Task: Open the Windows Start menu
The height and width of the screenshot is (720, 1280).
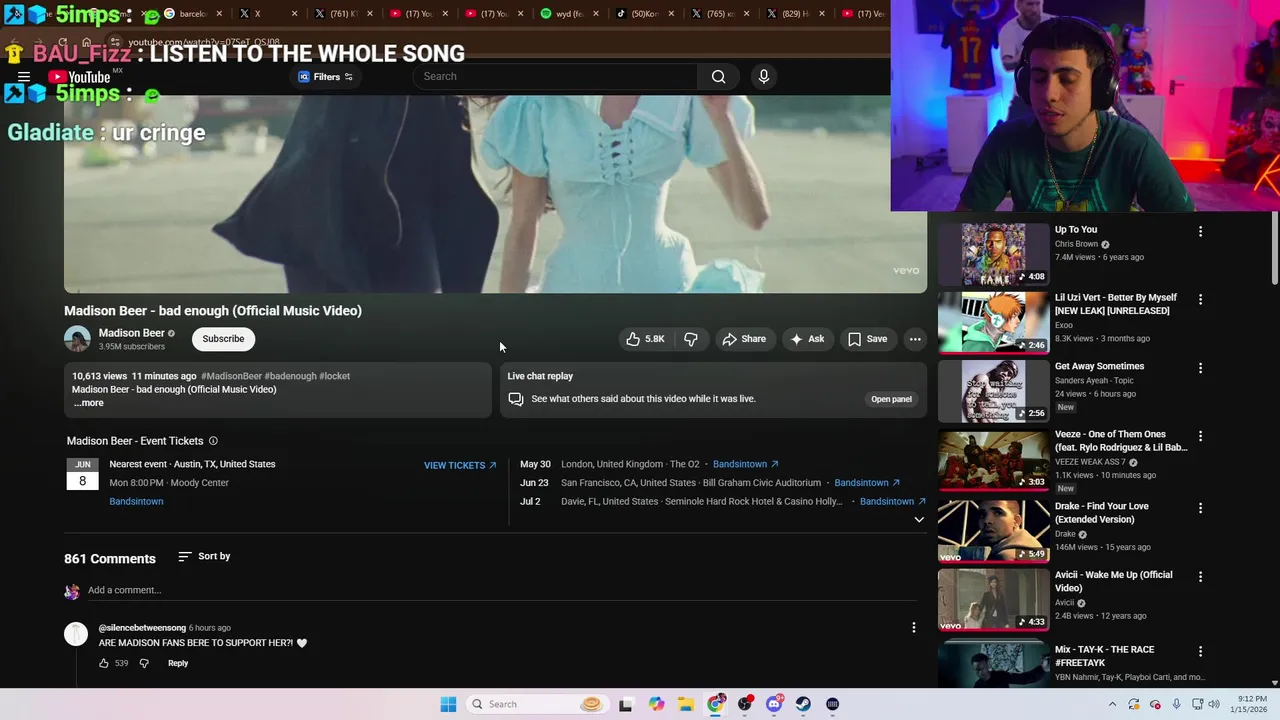Action: click(448, 704)
